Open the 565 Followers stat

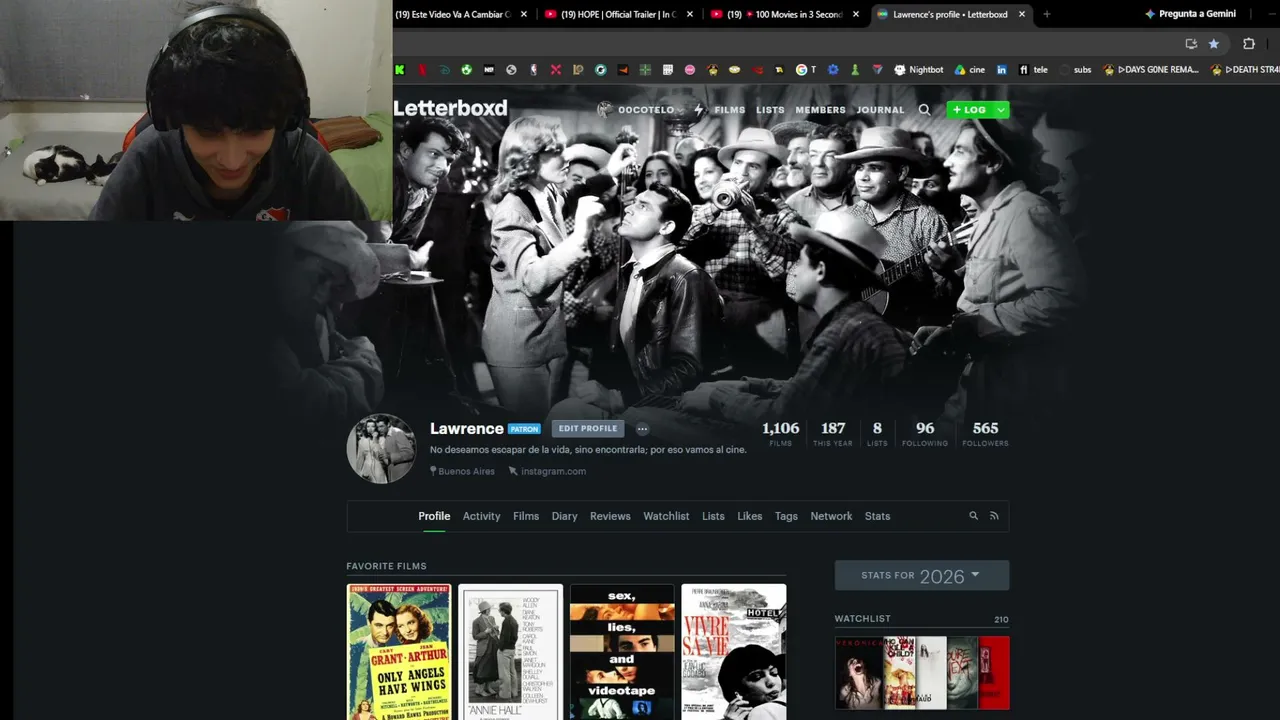(985, 434)
